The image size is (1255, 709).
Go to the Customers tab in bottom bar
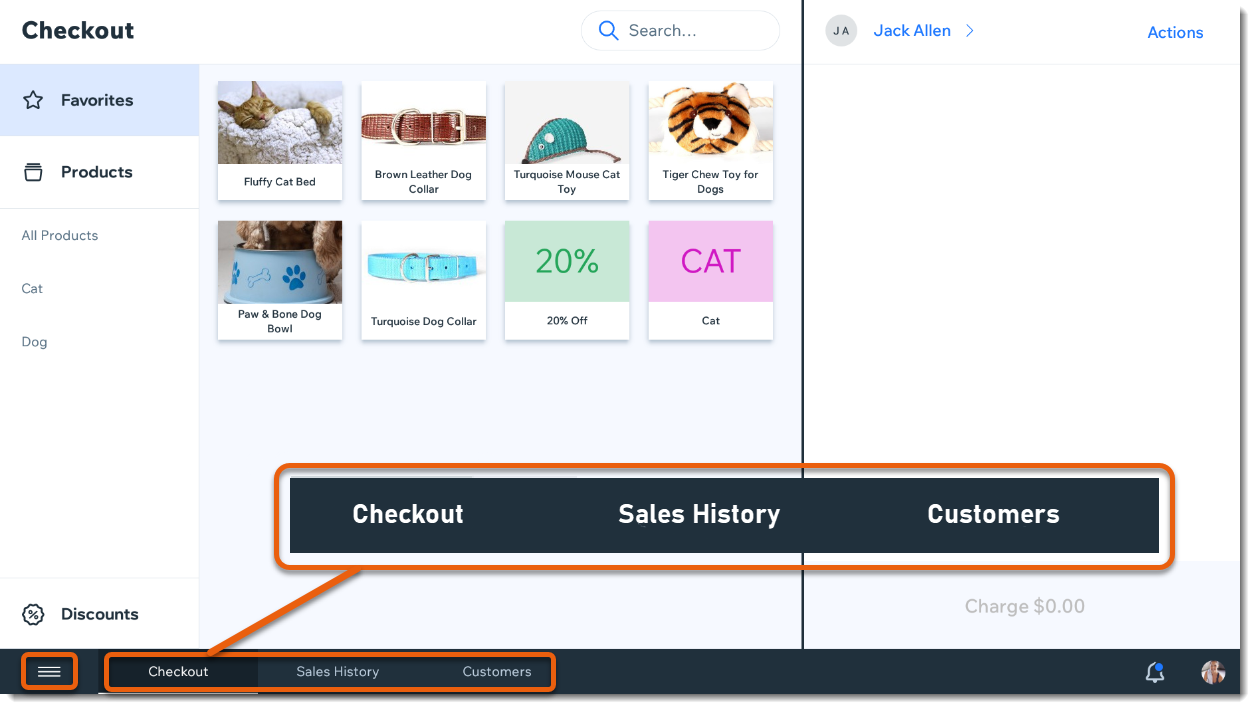(497, 672)
